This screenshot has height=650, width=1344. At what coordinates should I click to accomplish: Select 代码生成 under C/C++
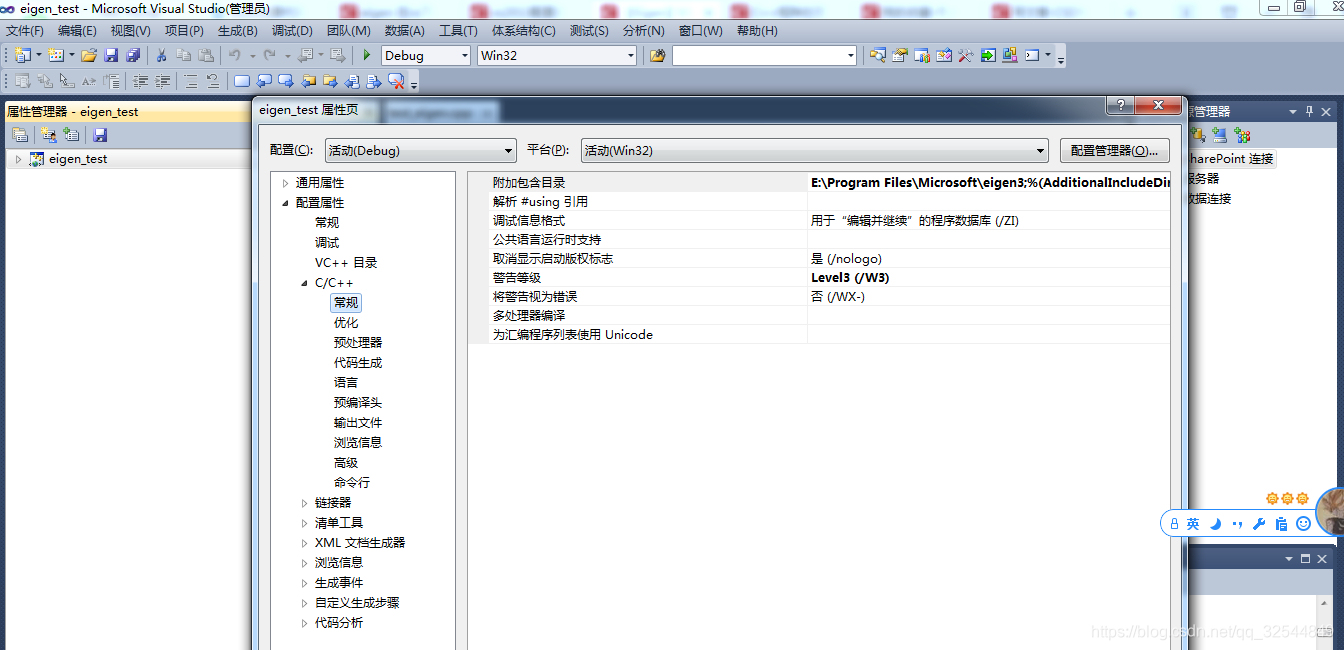[x=358, y=363]
